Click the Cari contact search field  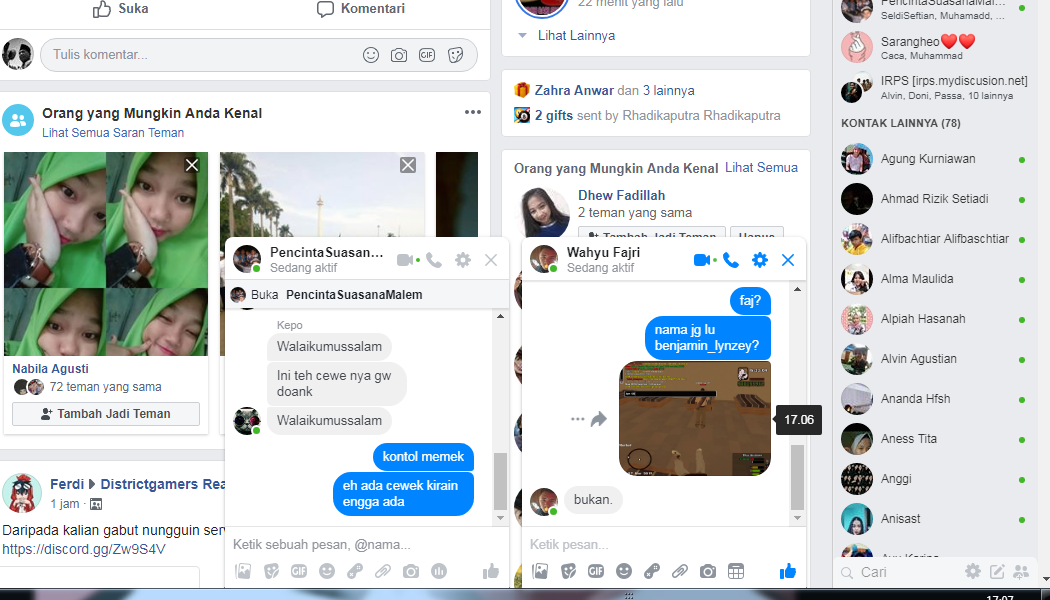(897, 572)
